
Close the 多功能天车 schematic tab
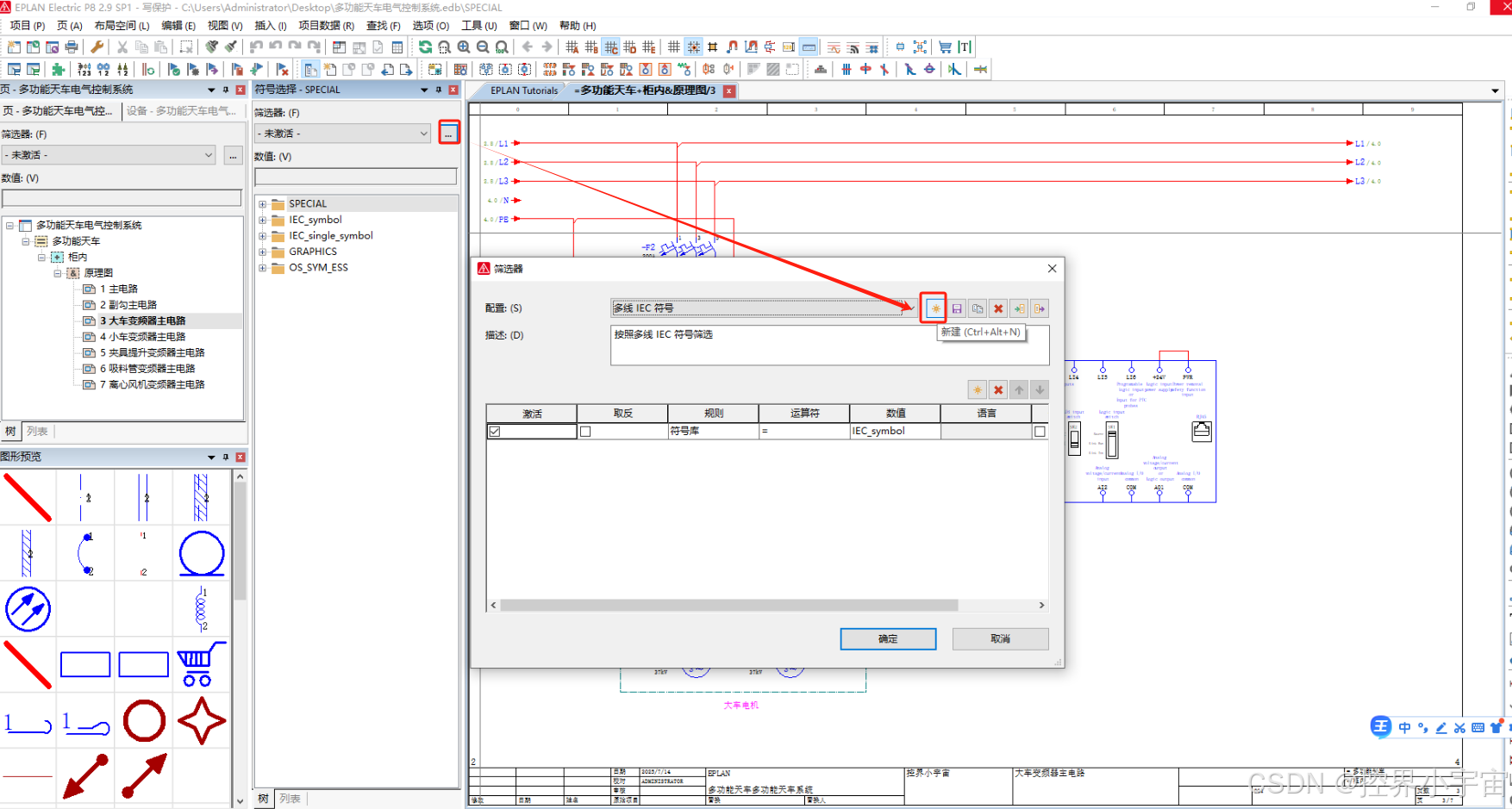pyautogui.click(x=729, y=90)
